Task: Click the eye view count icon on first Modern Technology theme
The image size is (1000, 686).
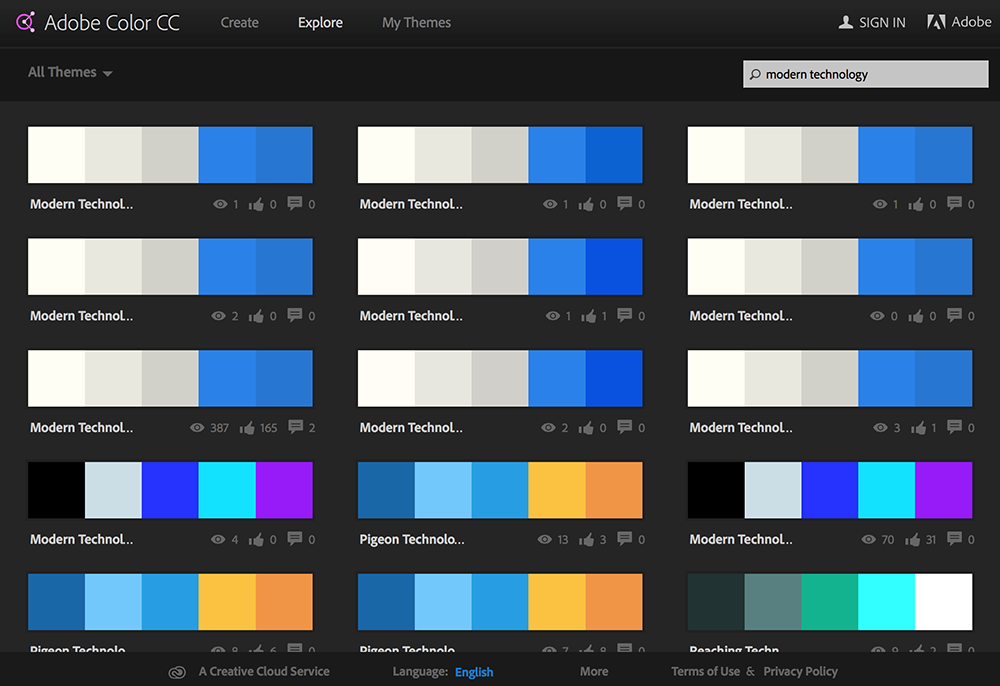Action: (x=222, y=203)
